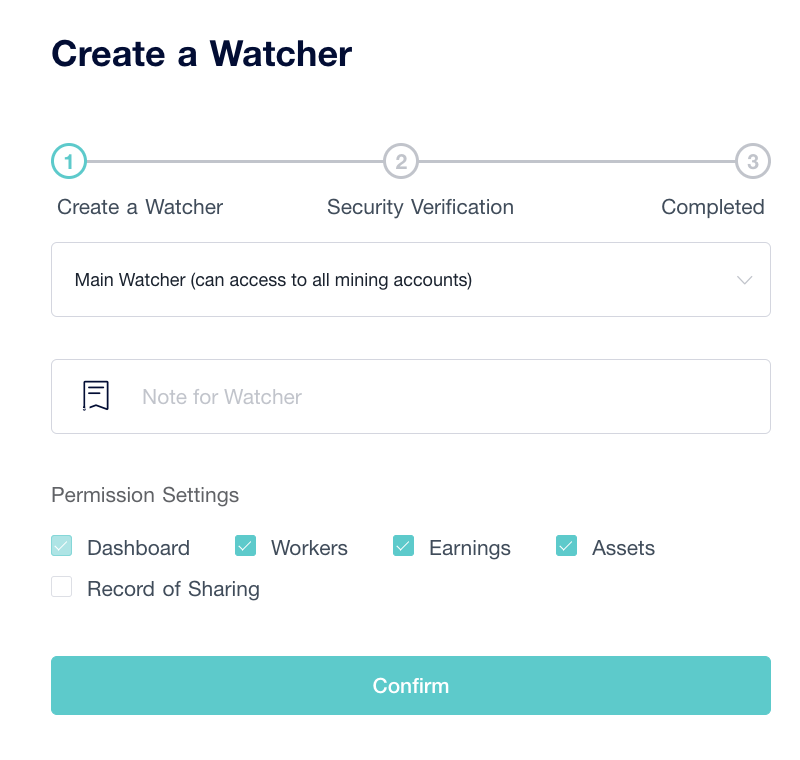Open the Main Watcher type dropdown

[x=411, y=280]
